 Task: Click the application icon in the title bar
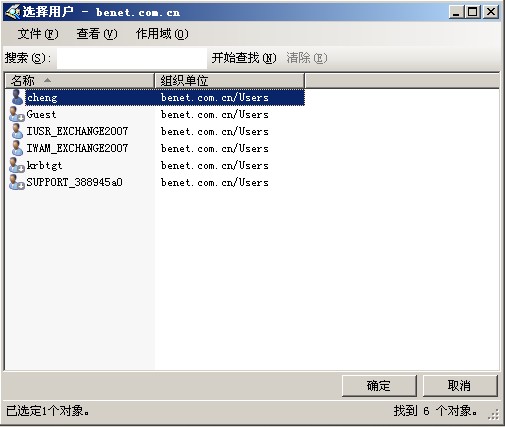click(13, 12)
